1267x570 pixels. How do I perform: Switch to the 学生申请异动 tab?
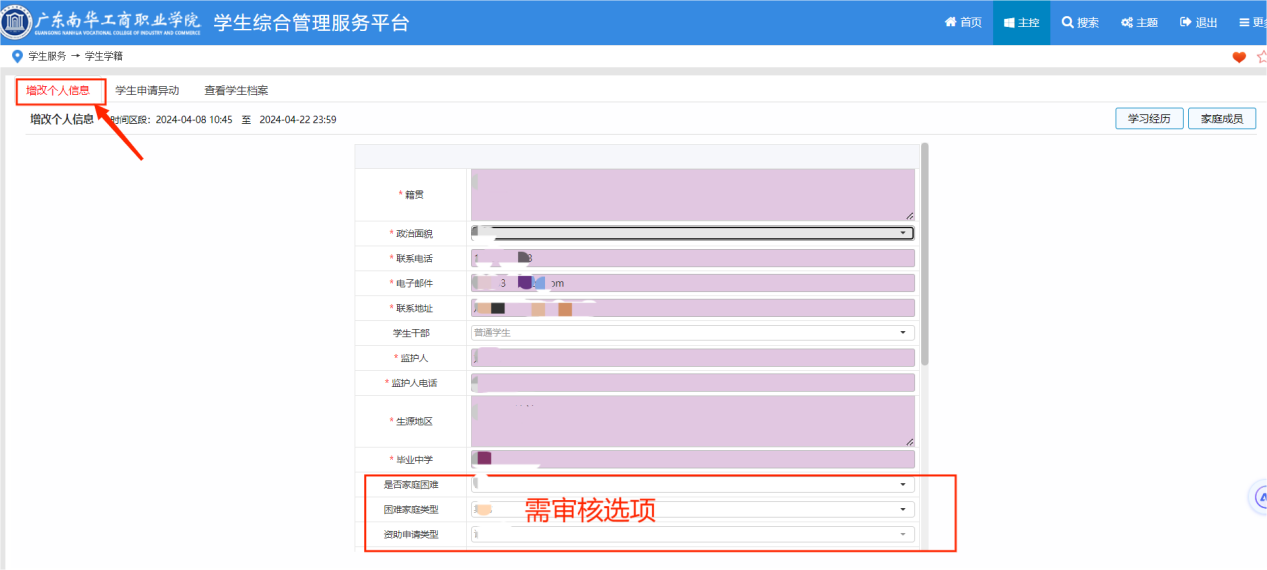(x=147, y=90)
